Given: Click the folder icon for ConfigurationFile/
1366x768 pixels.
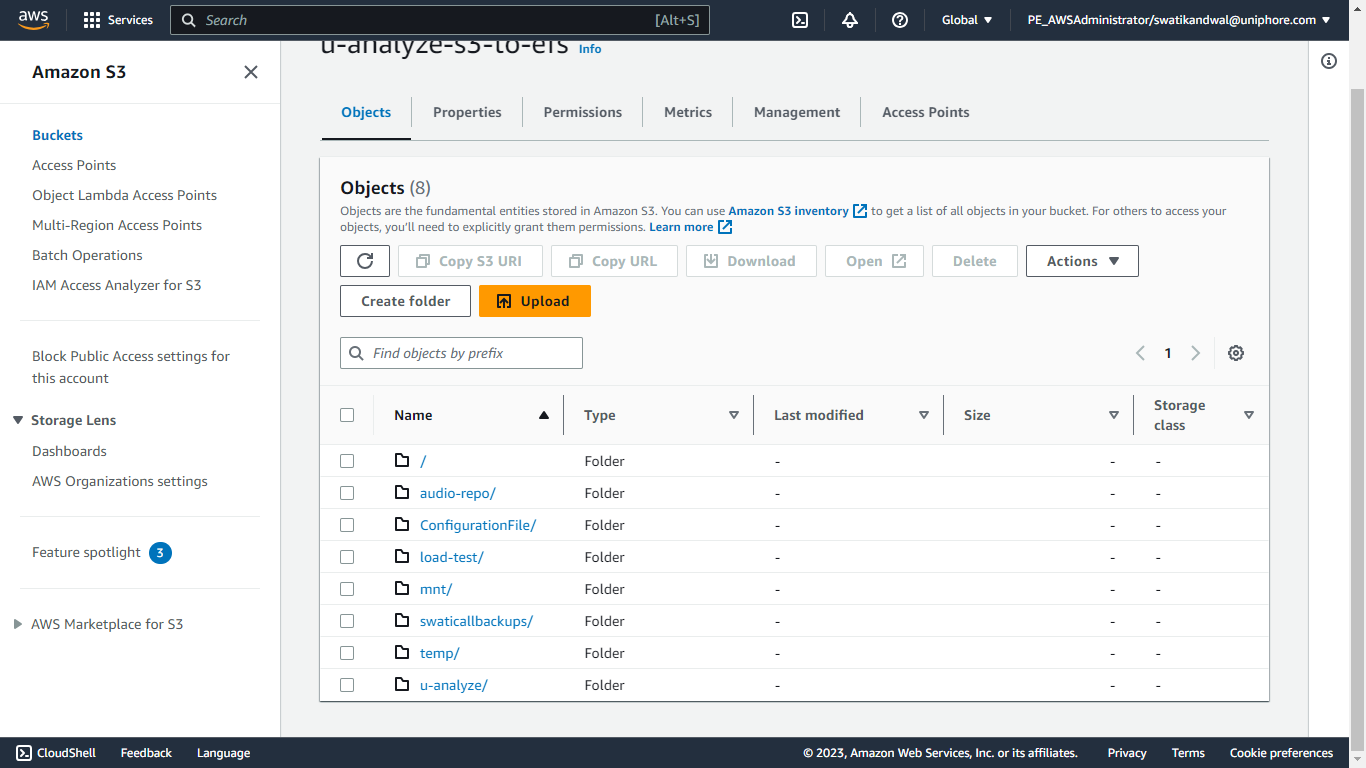Looking at the screenshot, I should point(402,525).
